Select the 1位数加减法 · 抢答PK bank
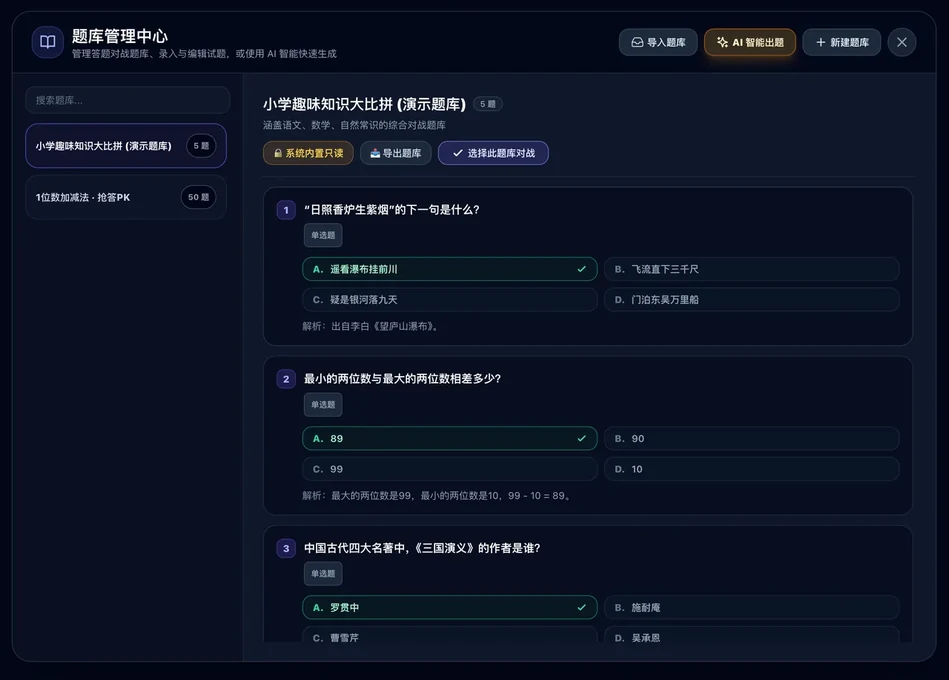 [x=126, y=197]
